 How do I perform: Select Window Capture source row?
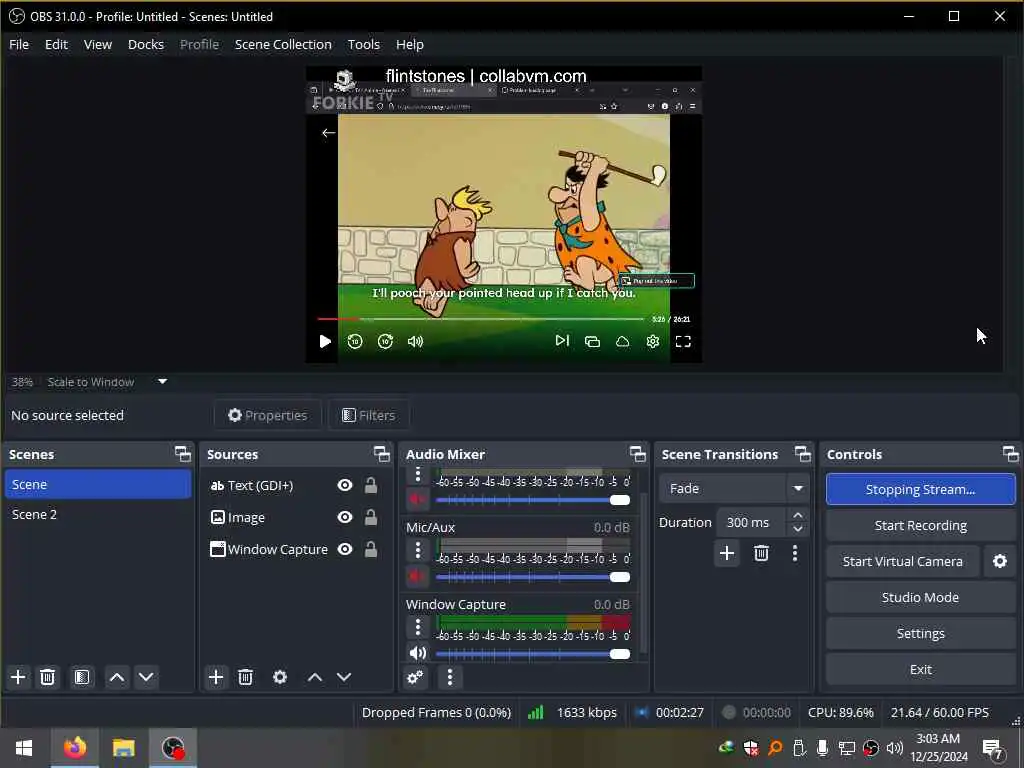point(296,549)
